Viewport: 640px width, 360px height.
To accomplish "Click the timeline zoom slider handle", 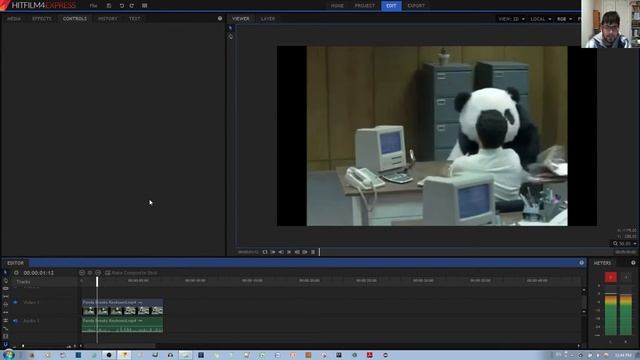I will (23, 346).
